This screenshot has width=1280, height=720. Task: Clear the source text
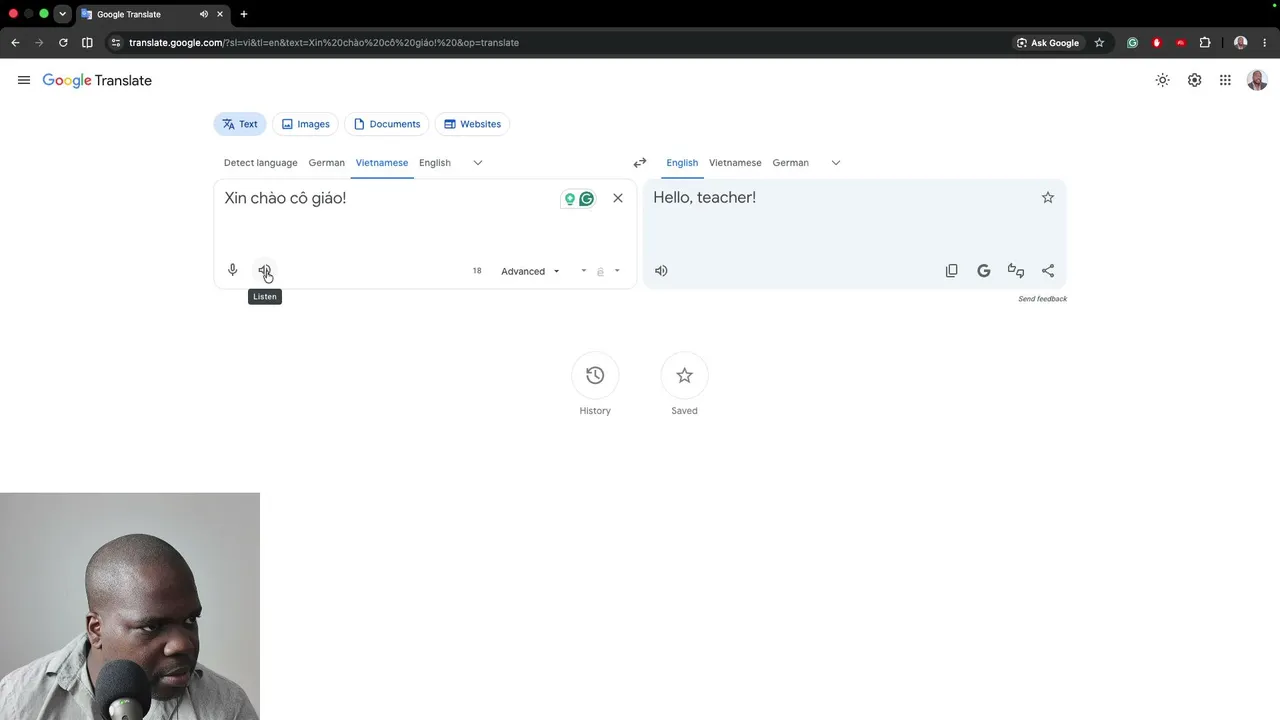[618, 198]
